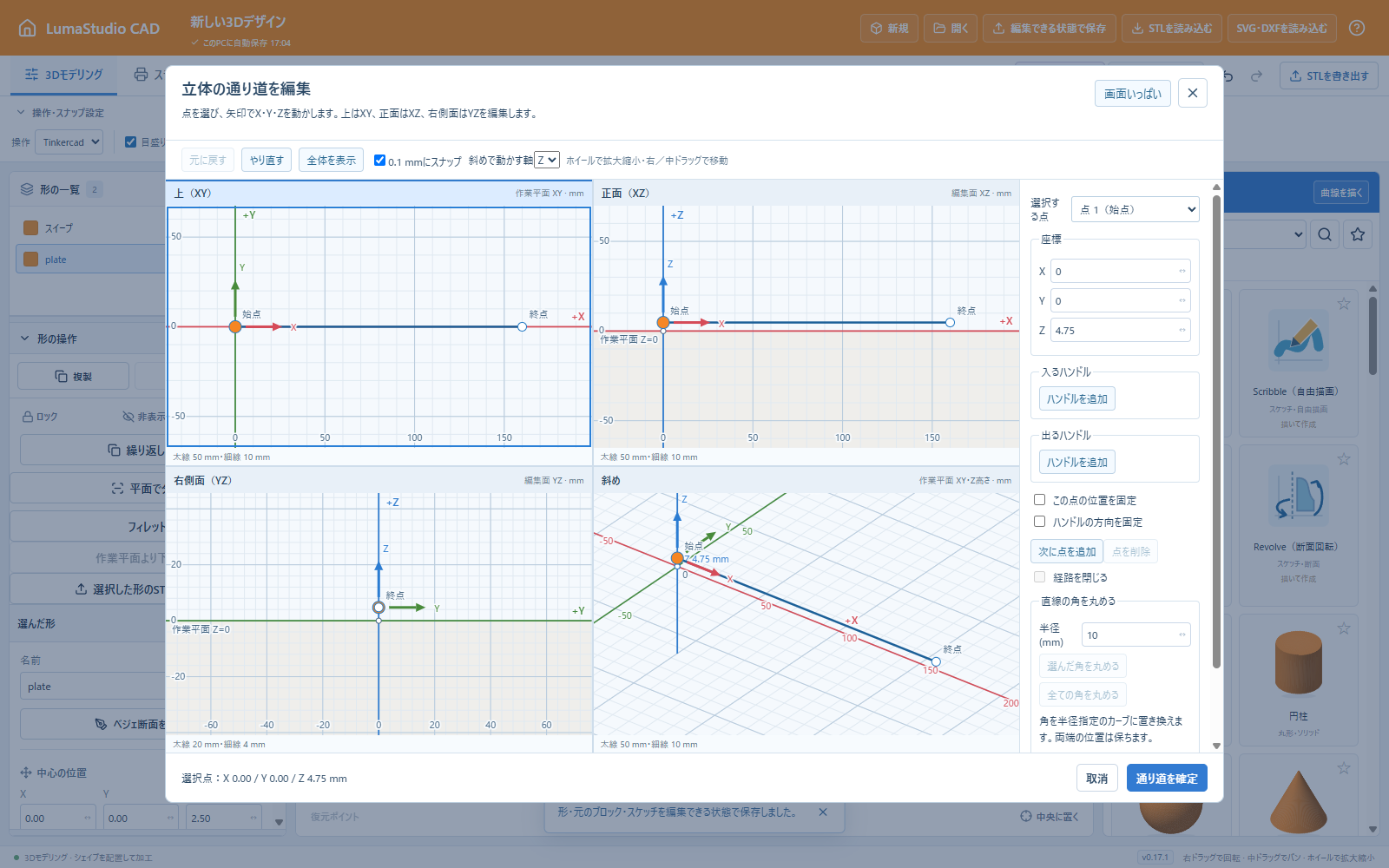The width and height of the screenshot is (1389, 868).
Task: Open the diagonal movement axis Z dropdown
Action: point(547,160)
